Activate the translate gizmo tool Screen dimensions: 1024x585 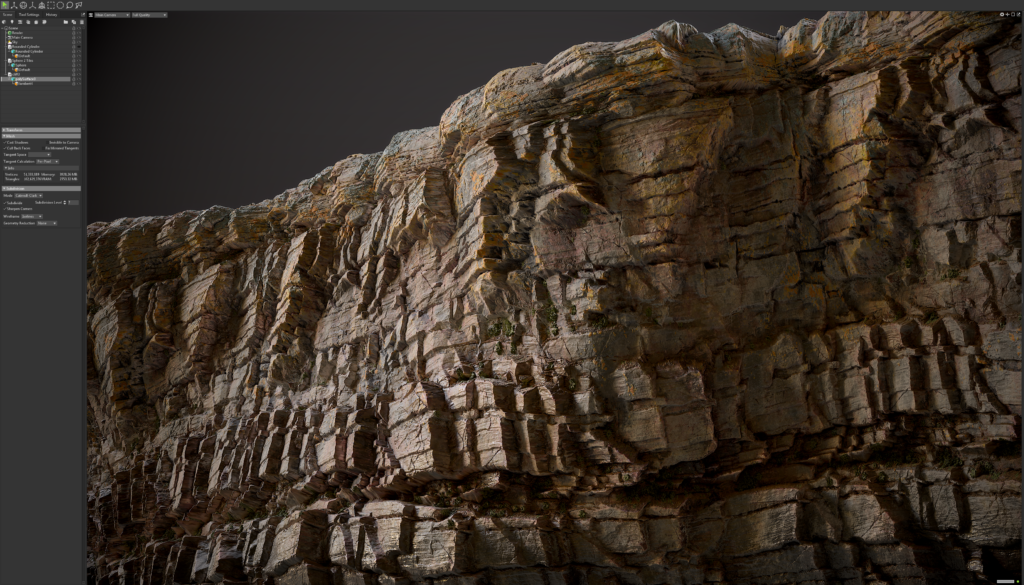coord(14,5)
